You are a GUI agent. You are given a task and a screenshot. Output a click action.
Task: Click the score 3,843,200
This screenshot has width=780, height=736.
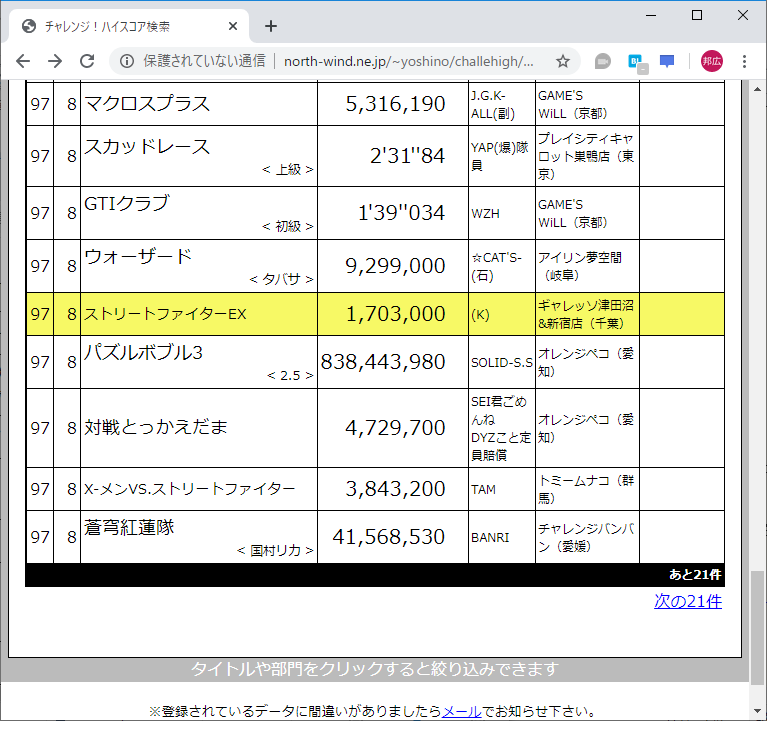(395, 489)
